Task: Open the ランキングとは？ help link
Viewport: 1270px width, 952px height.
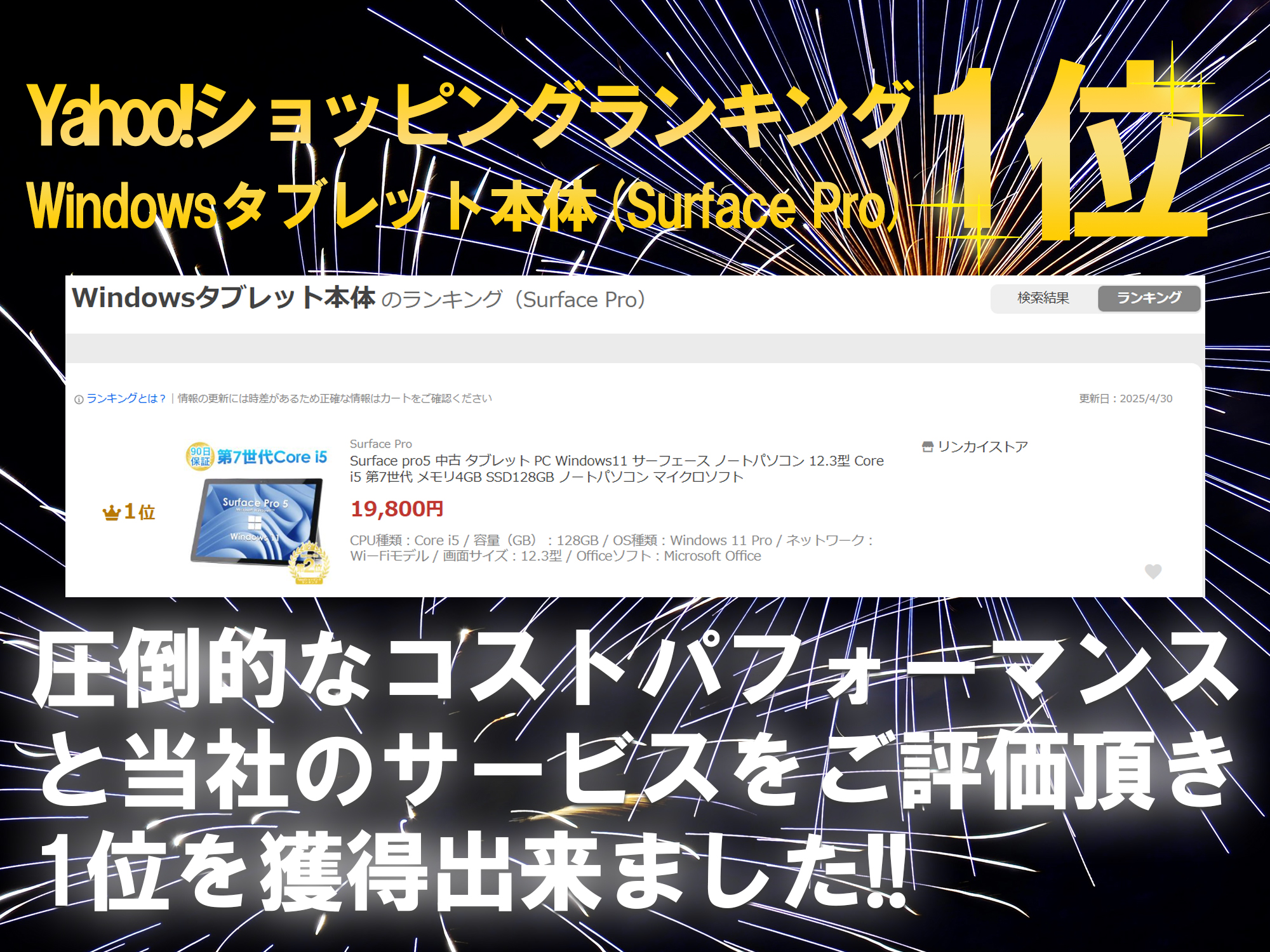Action: tap(126, 399)
